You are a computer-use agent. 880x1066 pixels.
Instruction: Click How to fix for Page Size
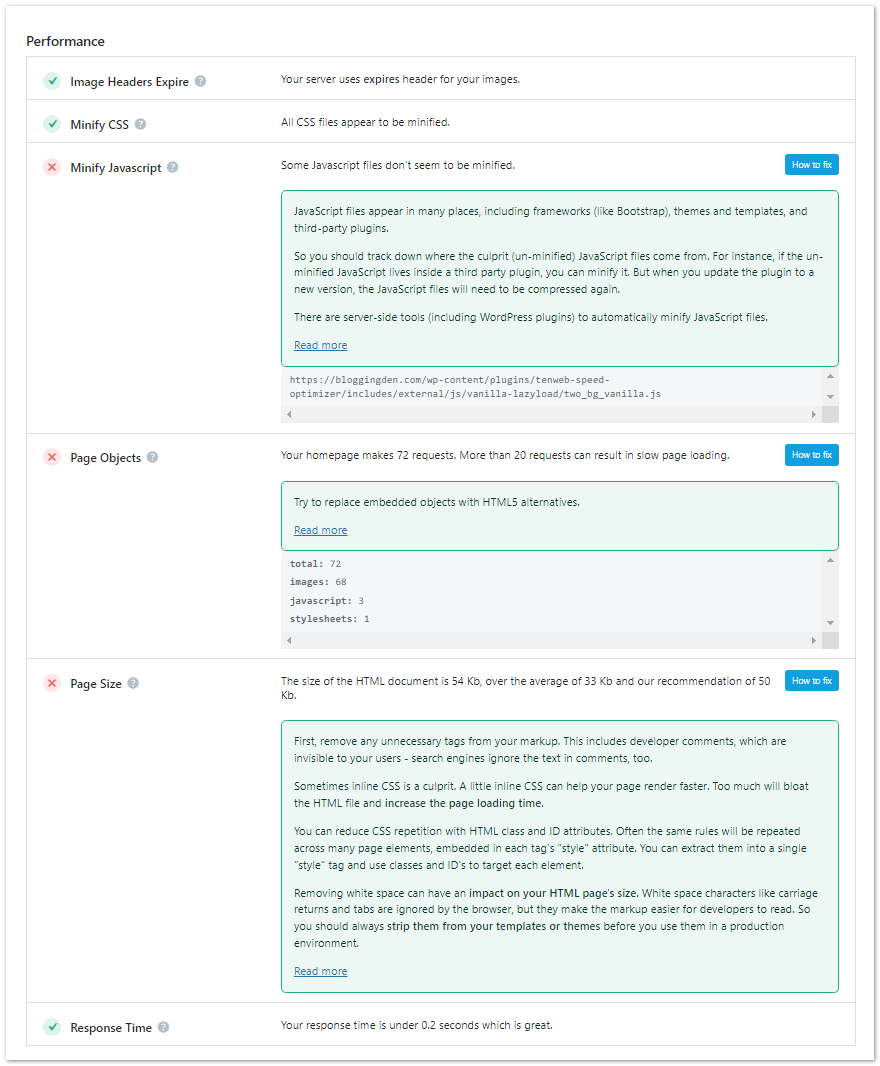point(812,680)
